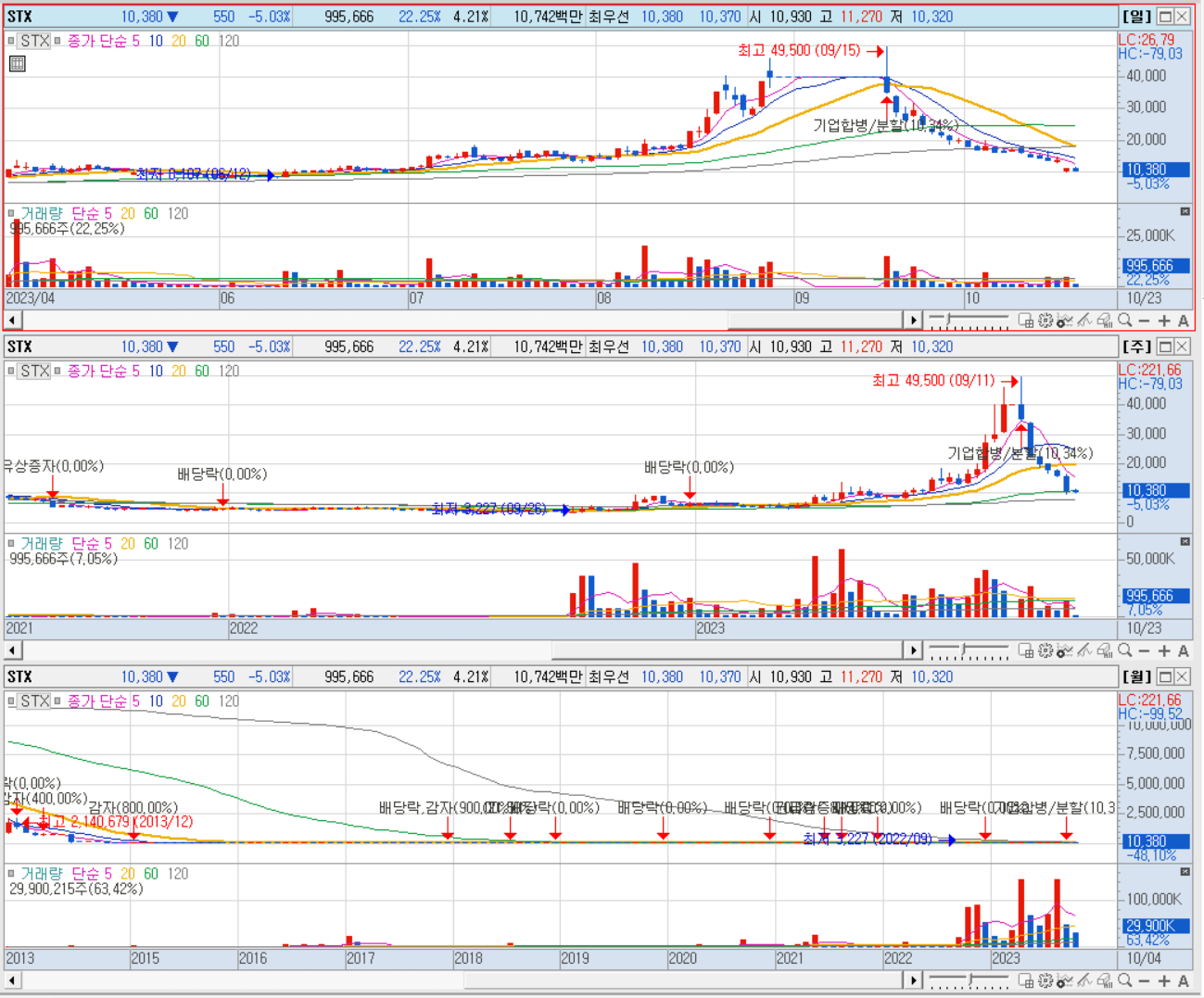
Task: Click the 'A' auto-fit icon in the daily chart toolbar
Action: click(1184, 321)
